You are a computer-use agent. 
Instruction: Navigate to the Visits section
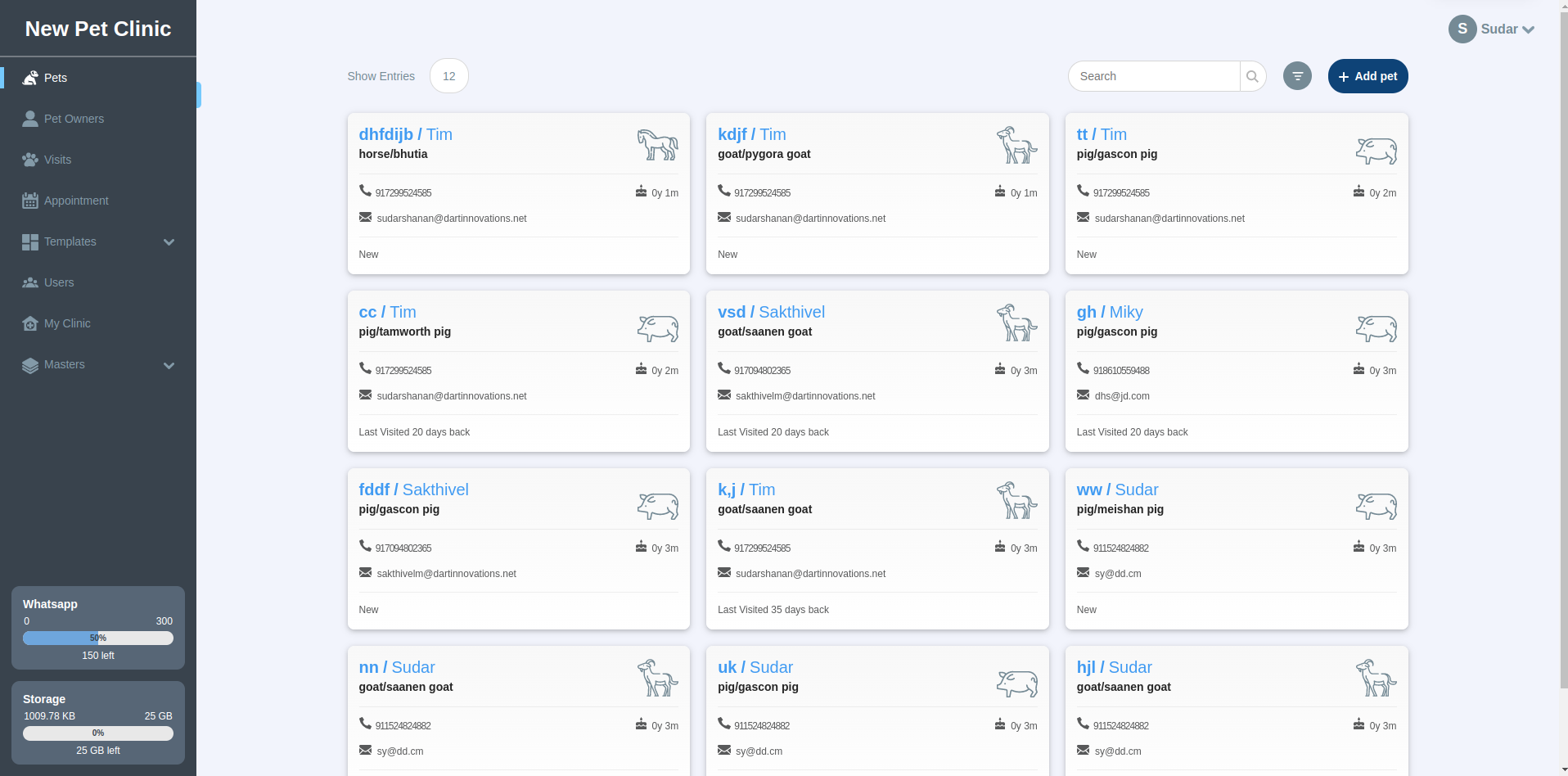point(57,160)
